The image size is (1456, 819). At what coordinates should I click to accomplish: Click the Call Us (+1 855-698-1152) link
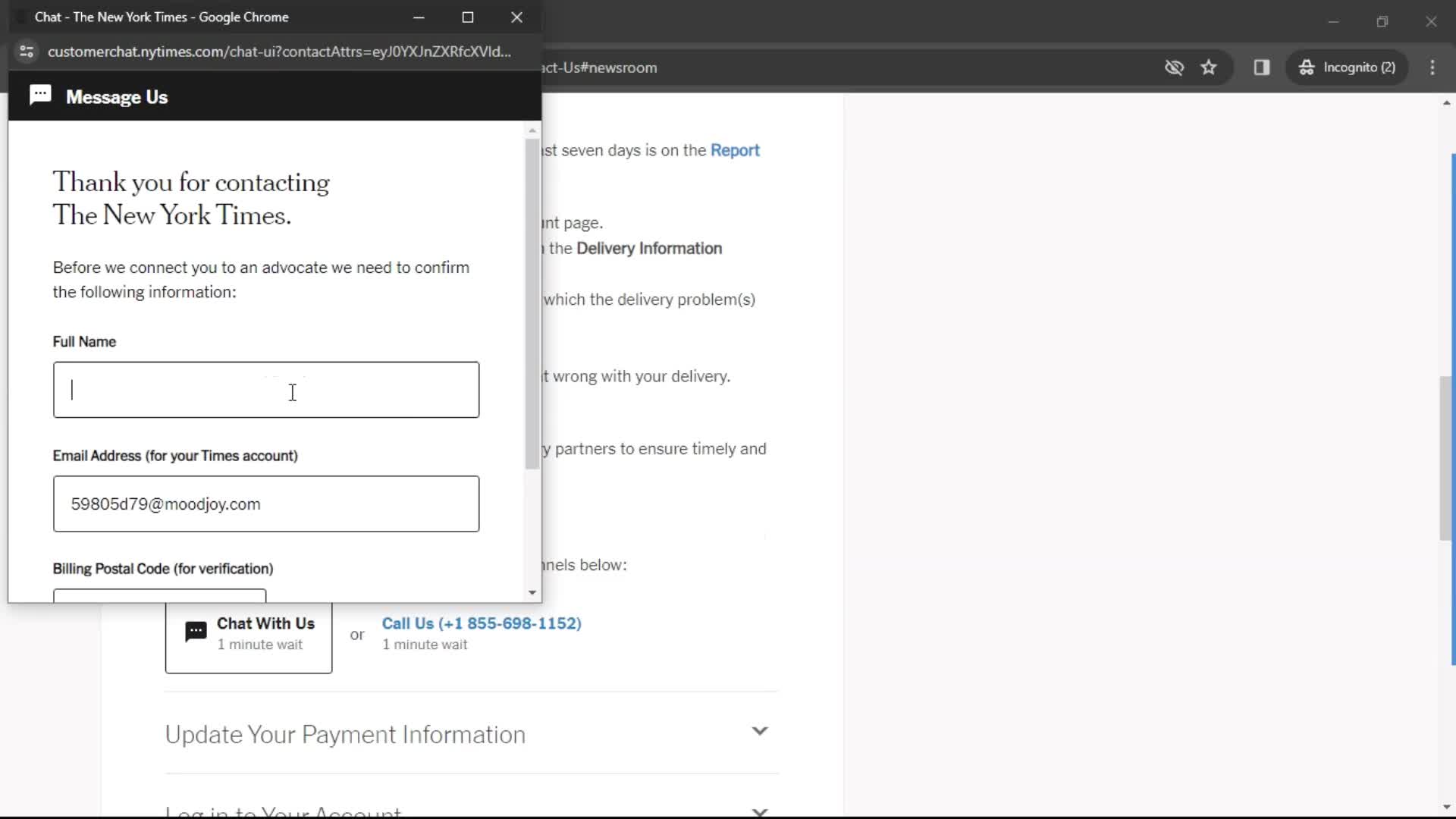(482, 623)
